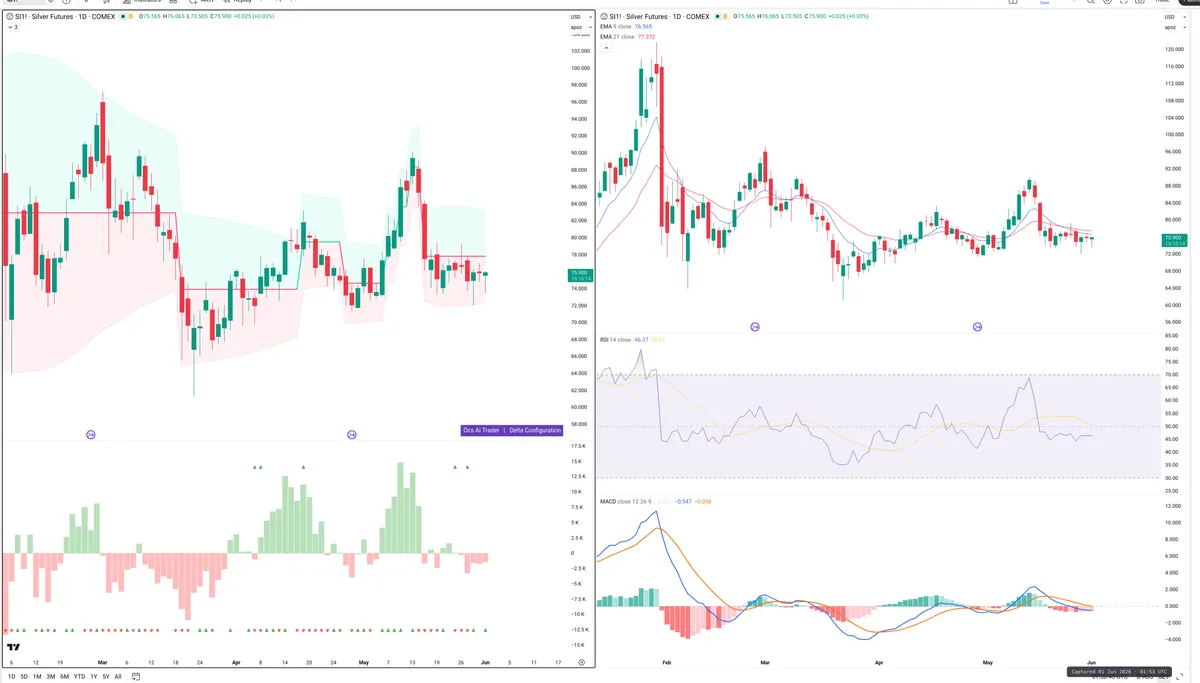Open apoz unit dropdown on right chart
Screen dimensions: 1200x683
coord(1173,27)
